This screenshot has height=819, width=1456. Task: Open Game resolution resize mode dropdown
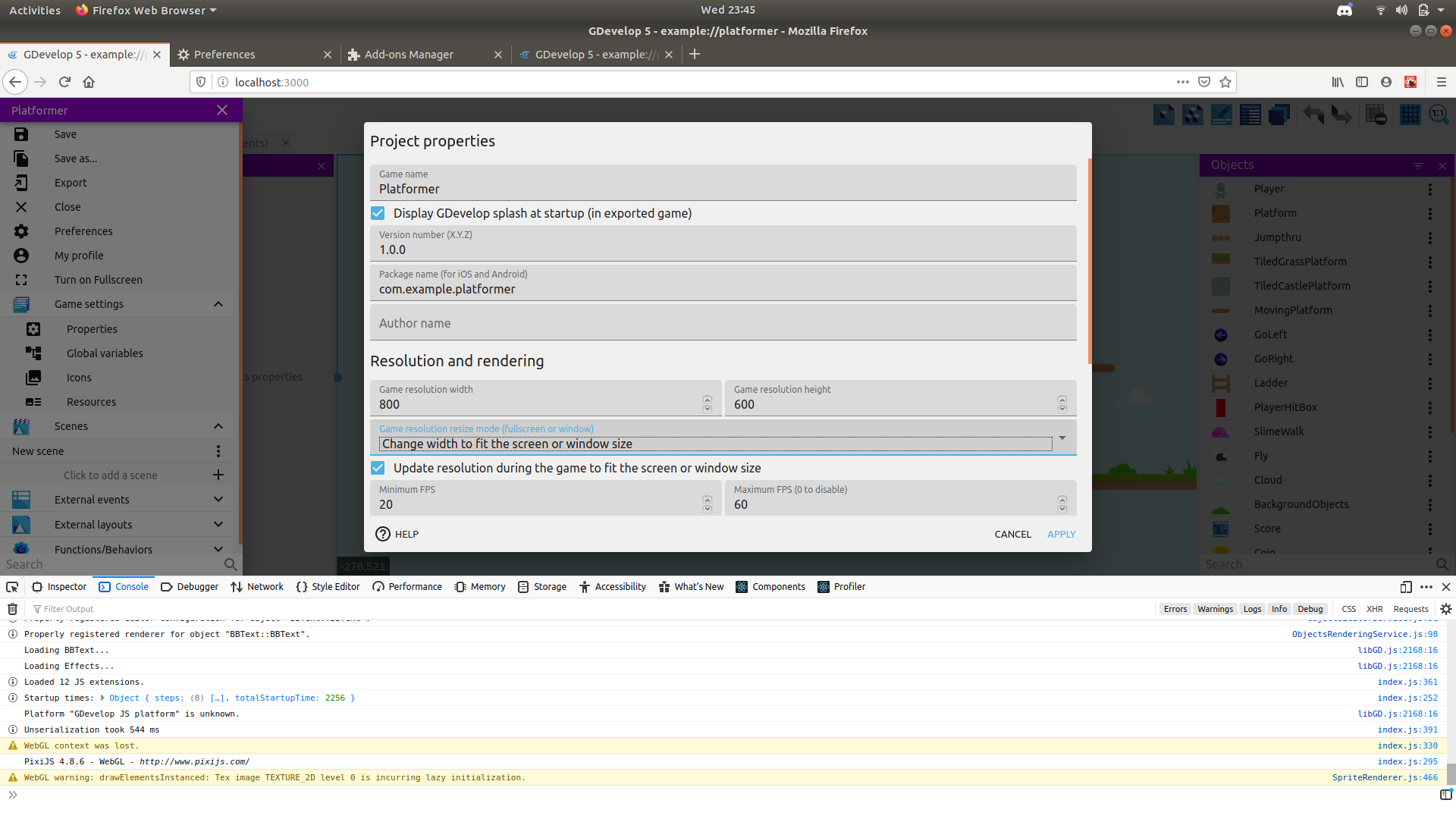pyautogui.click(x=723, y=438)
